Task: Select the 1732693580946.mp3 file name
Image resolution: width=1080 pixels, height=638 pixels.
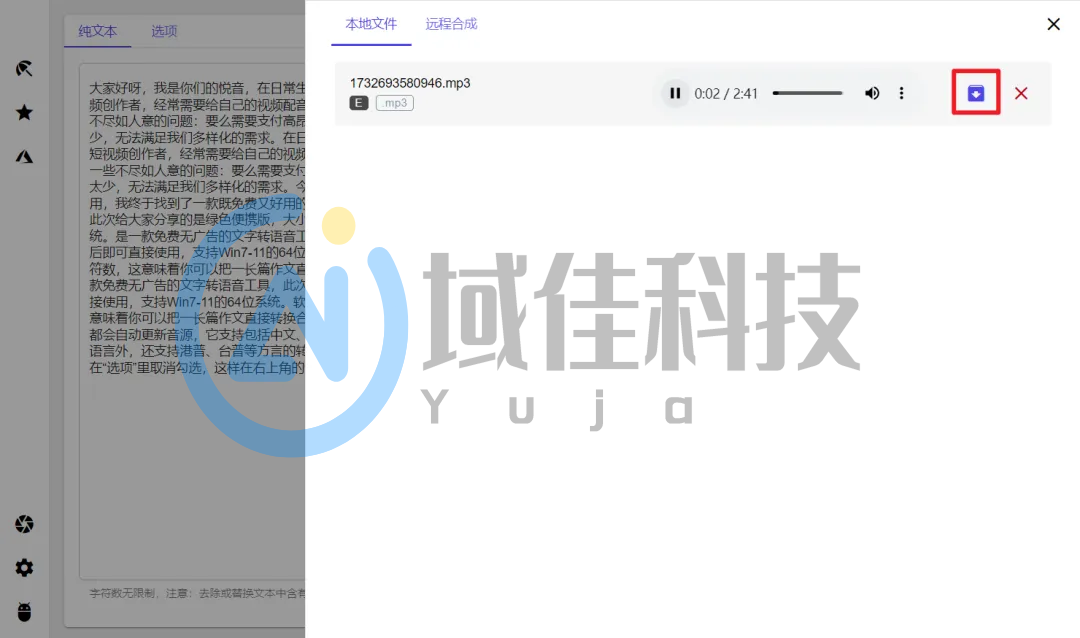Action: (410, 83)
